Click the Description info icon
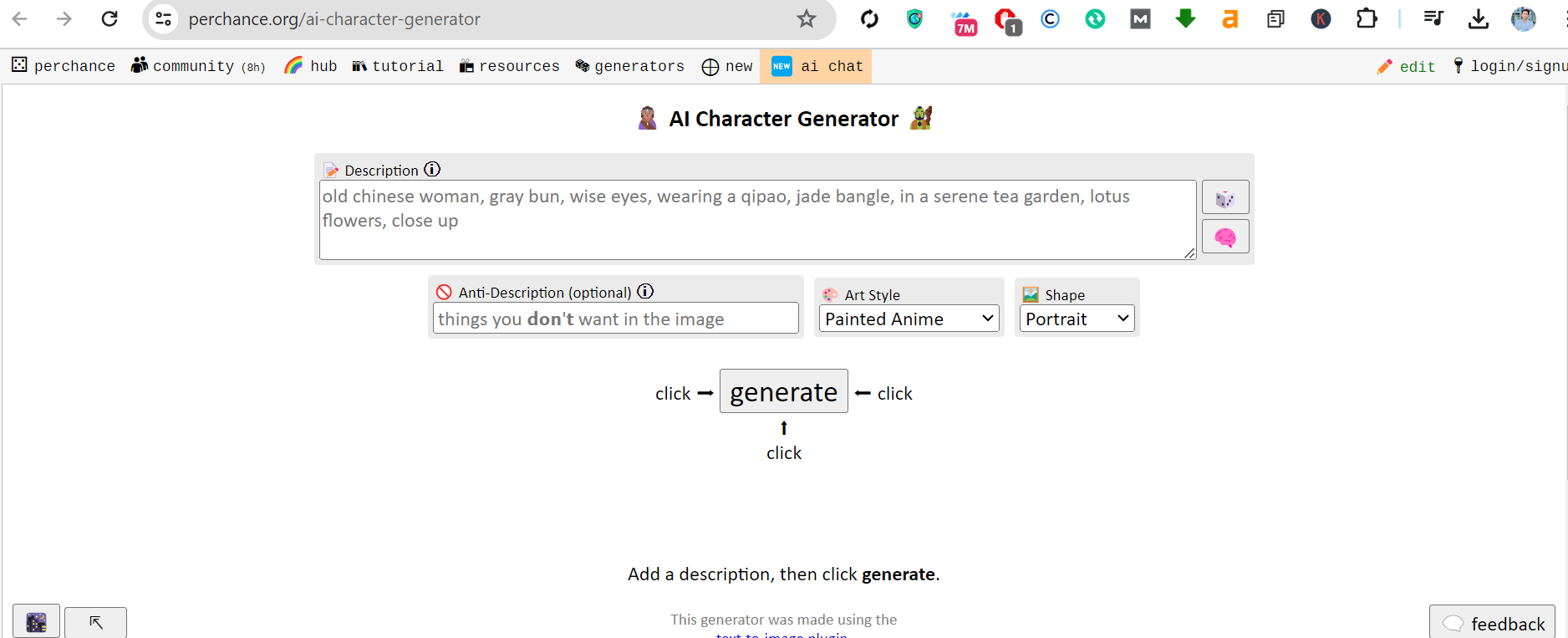1568x638 pixels. pos(432,170)
